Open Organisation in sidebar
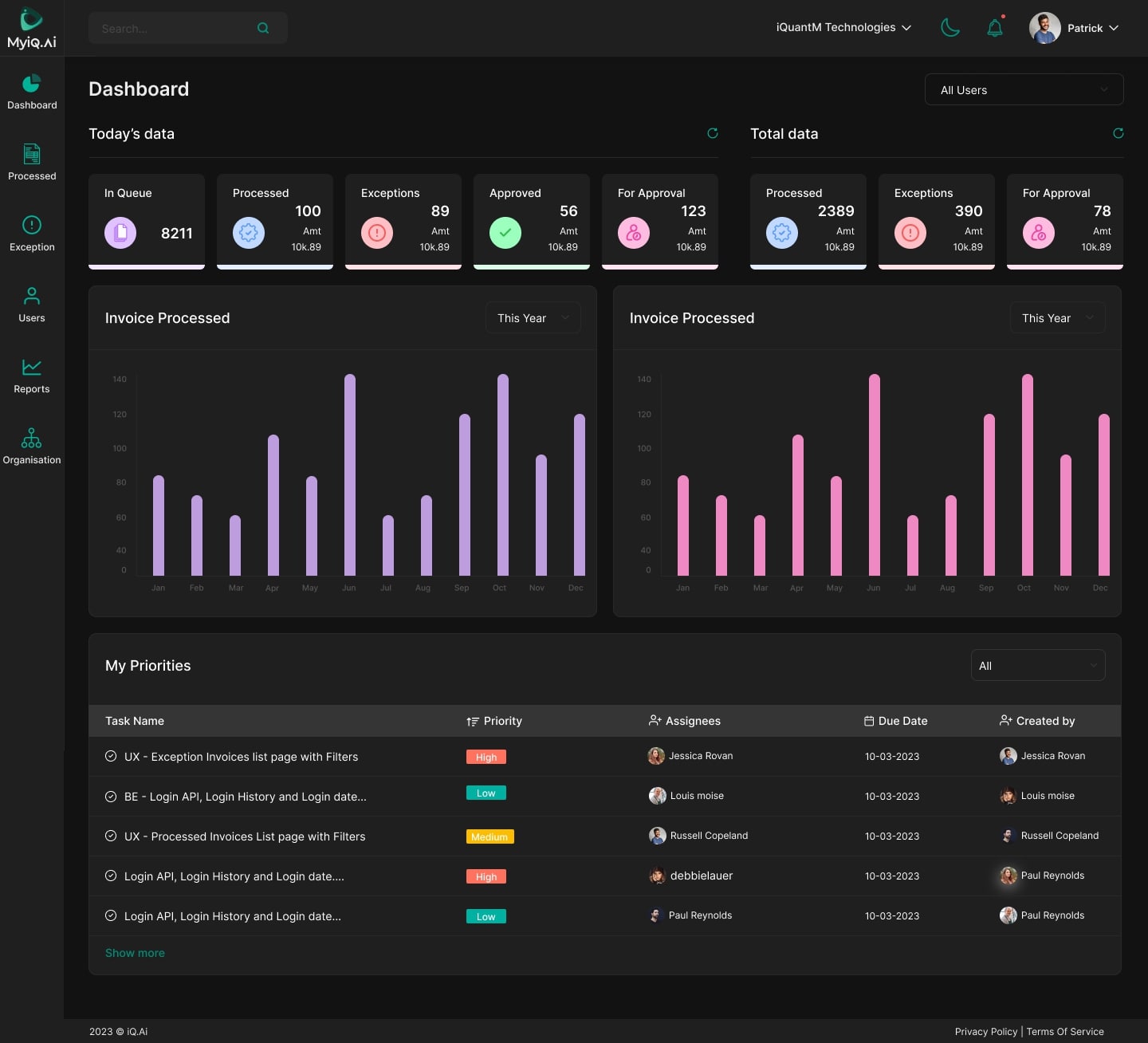Image resolution: width=1148 pixels, height=1043 pixels. [32, 447]
